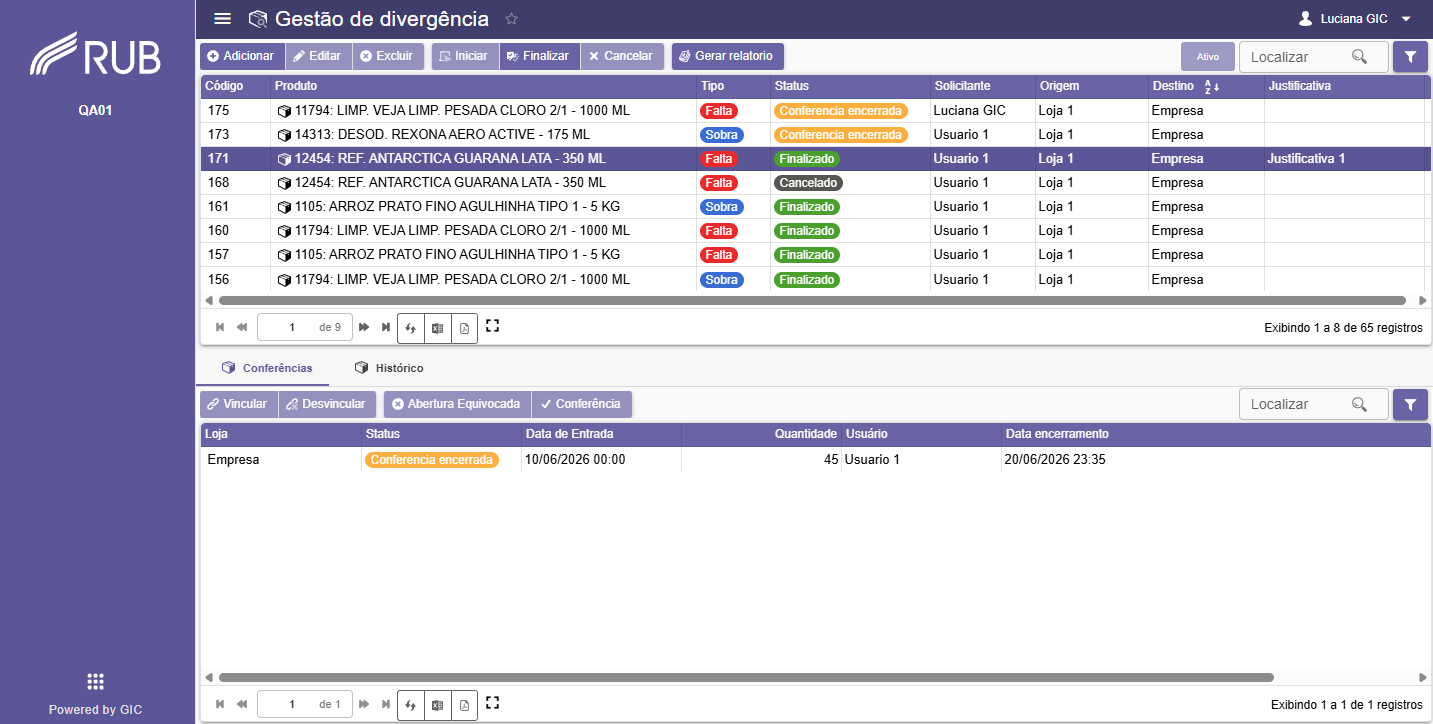
Task: Click the Cancelar toolbar button
Action: tap(622, 56)
